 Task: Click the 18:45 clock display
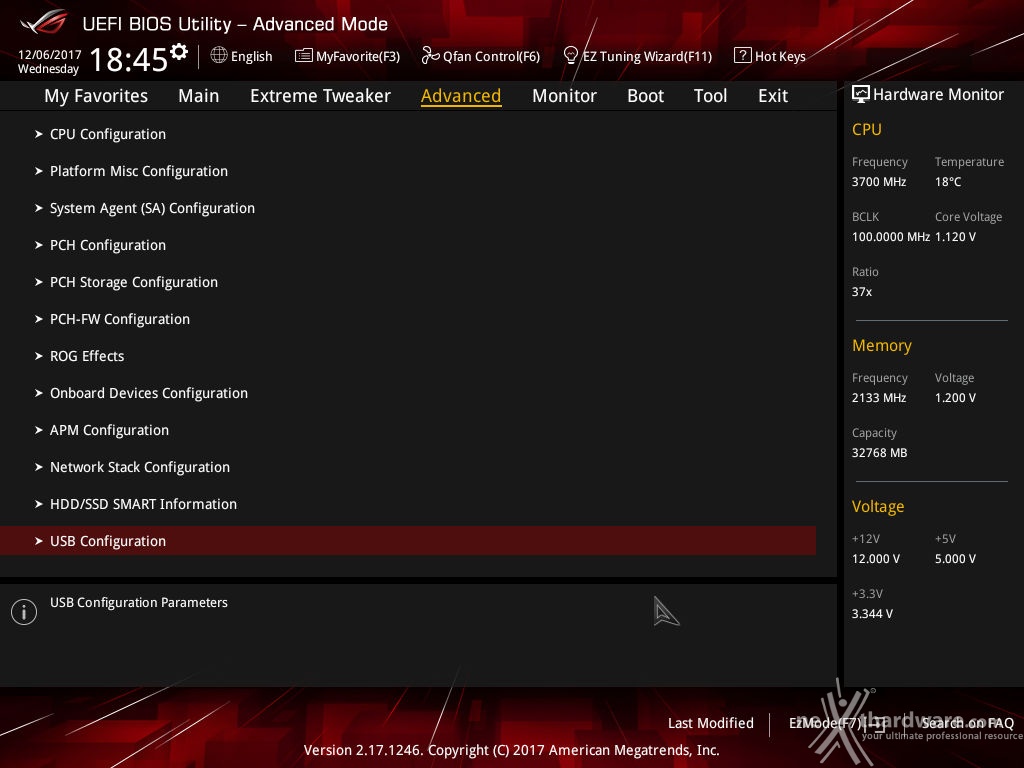click(129, 59)
